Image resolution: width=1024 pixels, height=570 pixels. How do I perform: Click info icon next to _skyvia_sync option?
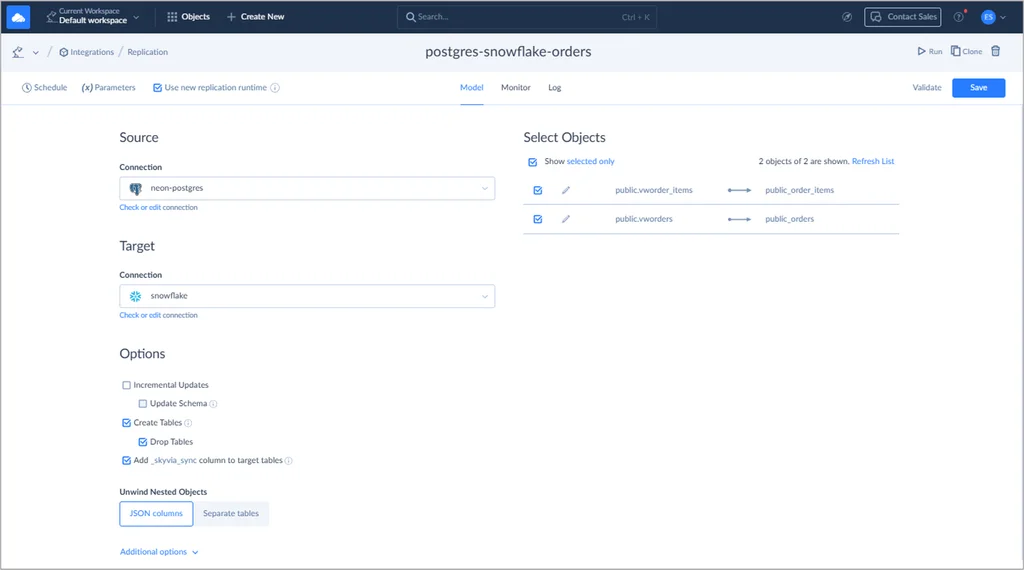pyautogui.click(x=289, y=461)
